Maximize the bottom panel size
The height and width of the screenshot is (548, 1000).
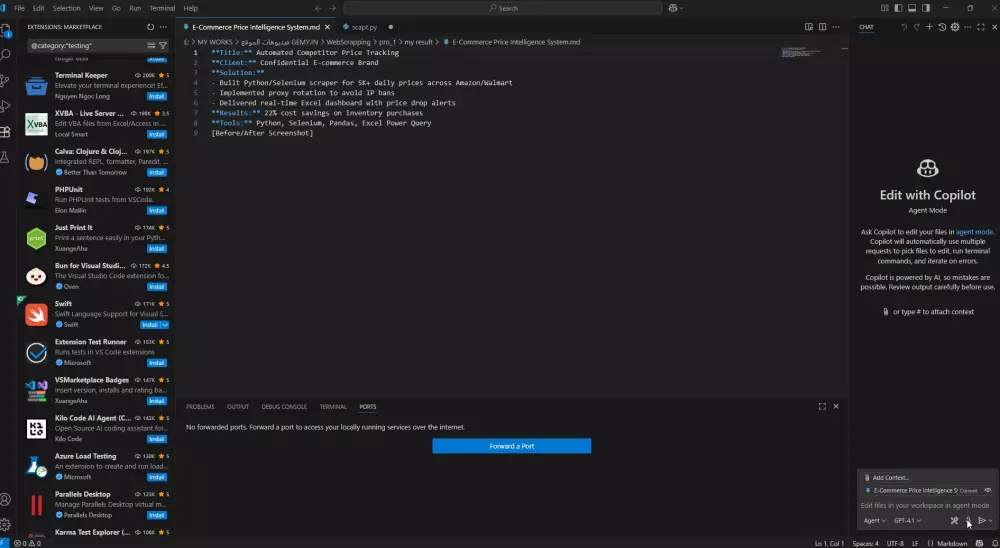point(822,406)
